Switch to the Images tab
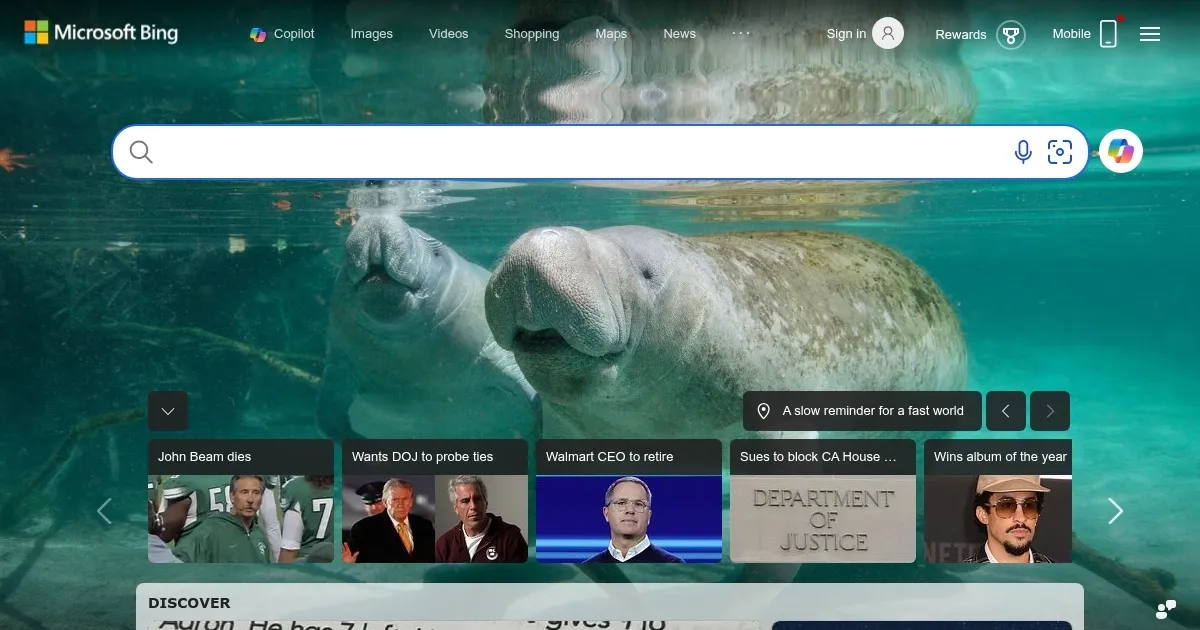Screen dimensions: 1200x630 point(371,33)
